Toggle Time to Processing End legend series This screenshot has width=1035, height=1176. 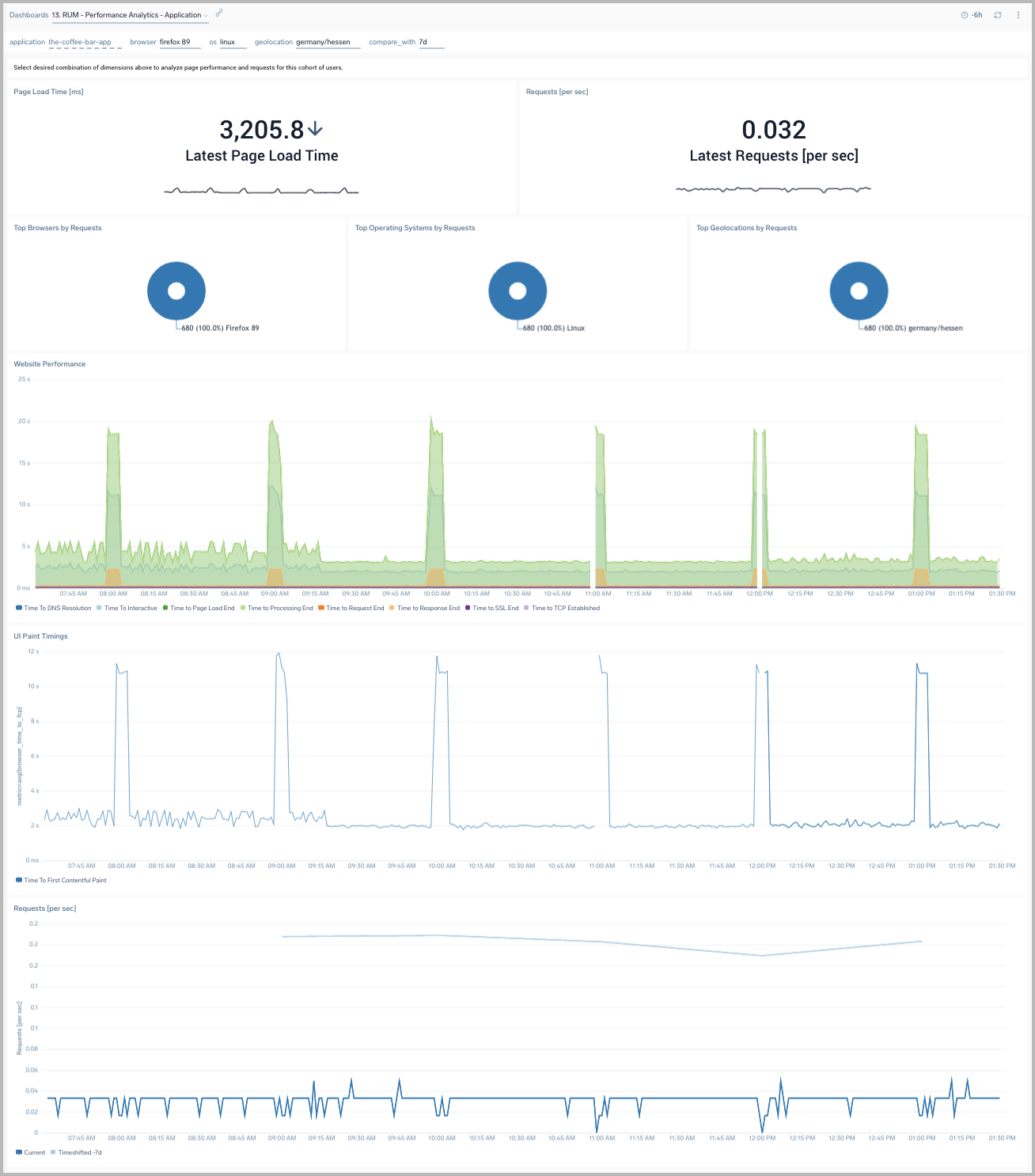click(x=276, y=608)
